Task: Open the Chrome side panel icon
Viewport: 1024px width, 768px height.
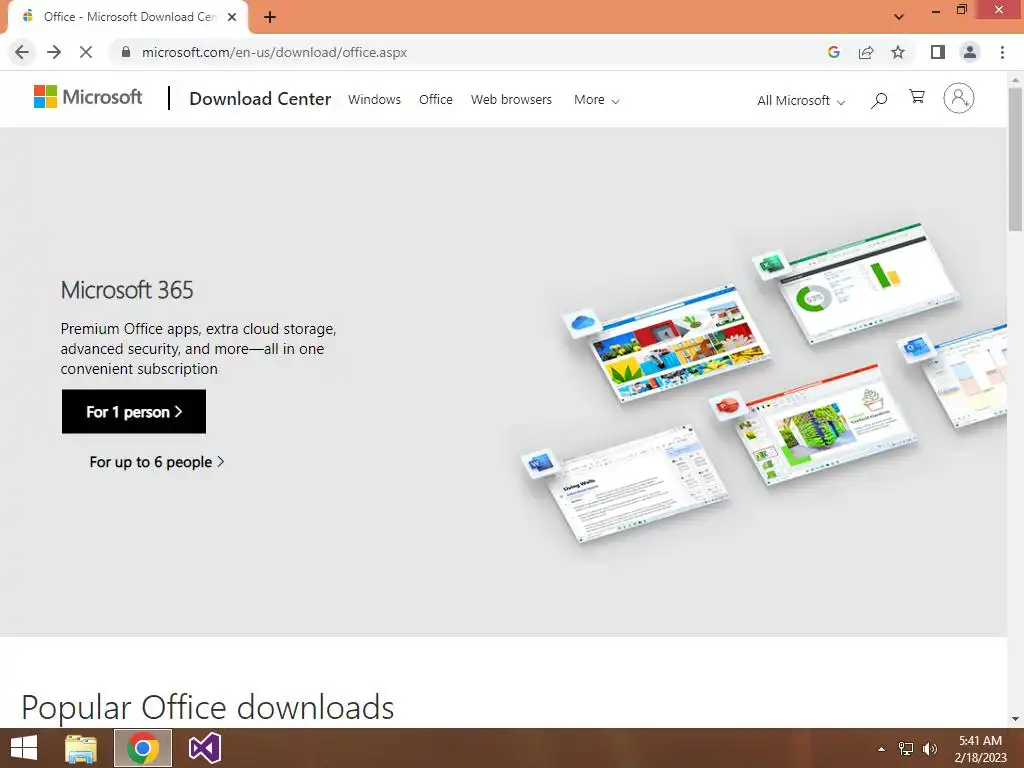Action: [938, 52]
